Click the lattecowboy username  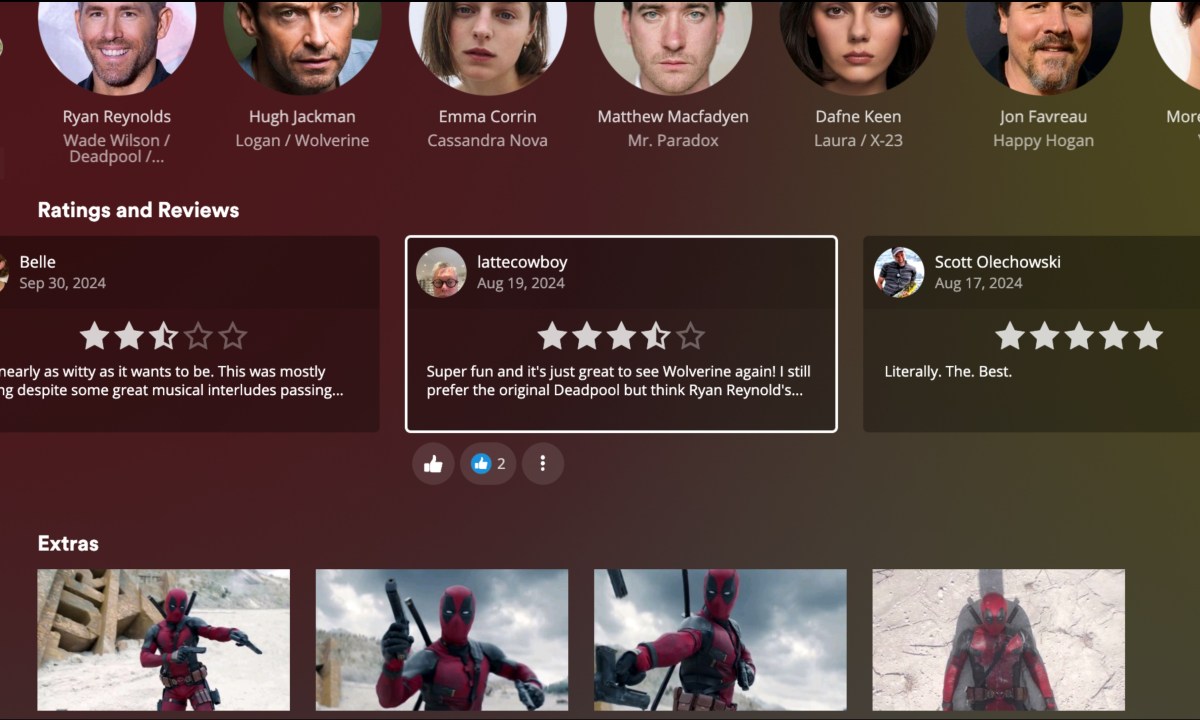[522, 262]
